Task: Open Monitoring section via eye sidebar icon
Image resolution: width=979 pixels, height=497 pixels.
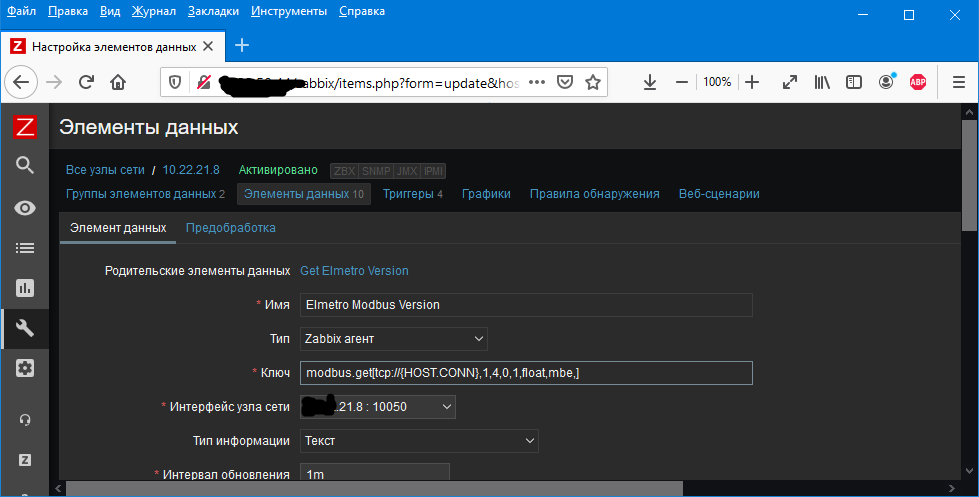Action: tap(25, 207)
